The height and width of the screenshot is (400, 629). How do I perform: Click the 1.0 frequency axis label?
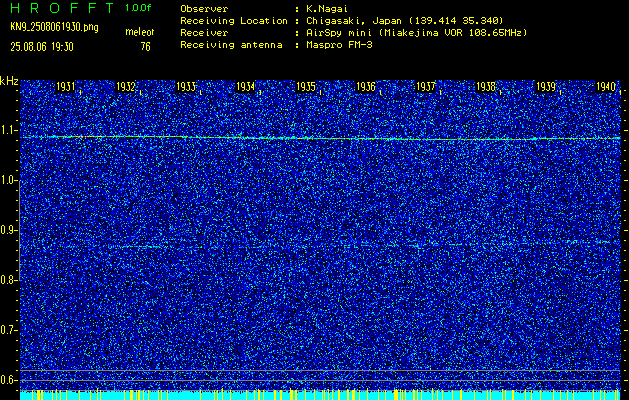pyautogui.click(x=7, y=181)
